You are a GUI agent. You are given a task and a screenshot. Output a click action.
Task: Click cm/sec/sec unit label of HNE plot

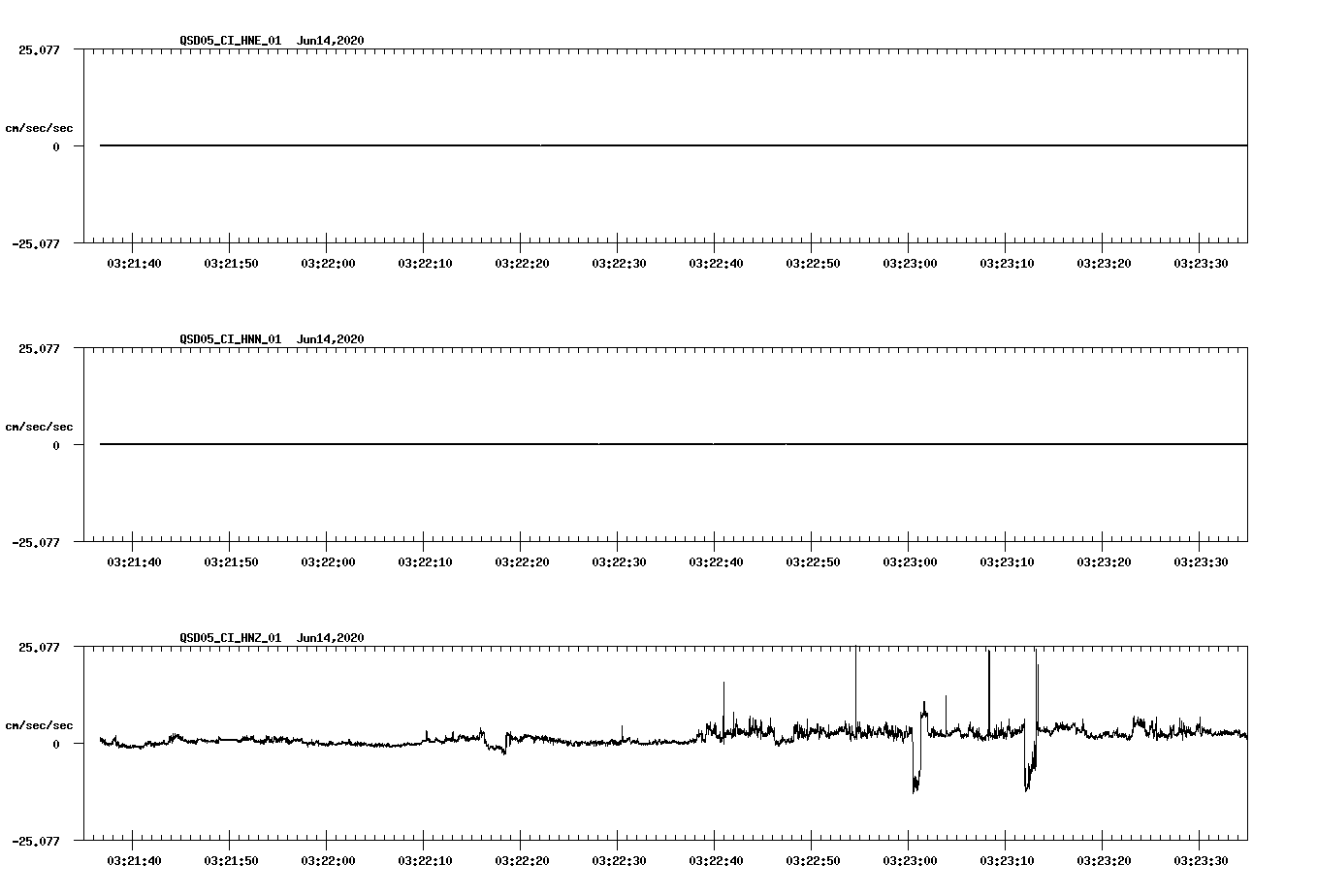click(x=40, y=128)
